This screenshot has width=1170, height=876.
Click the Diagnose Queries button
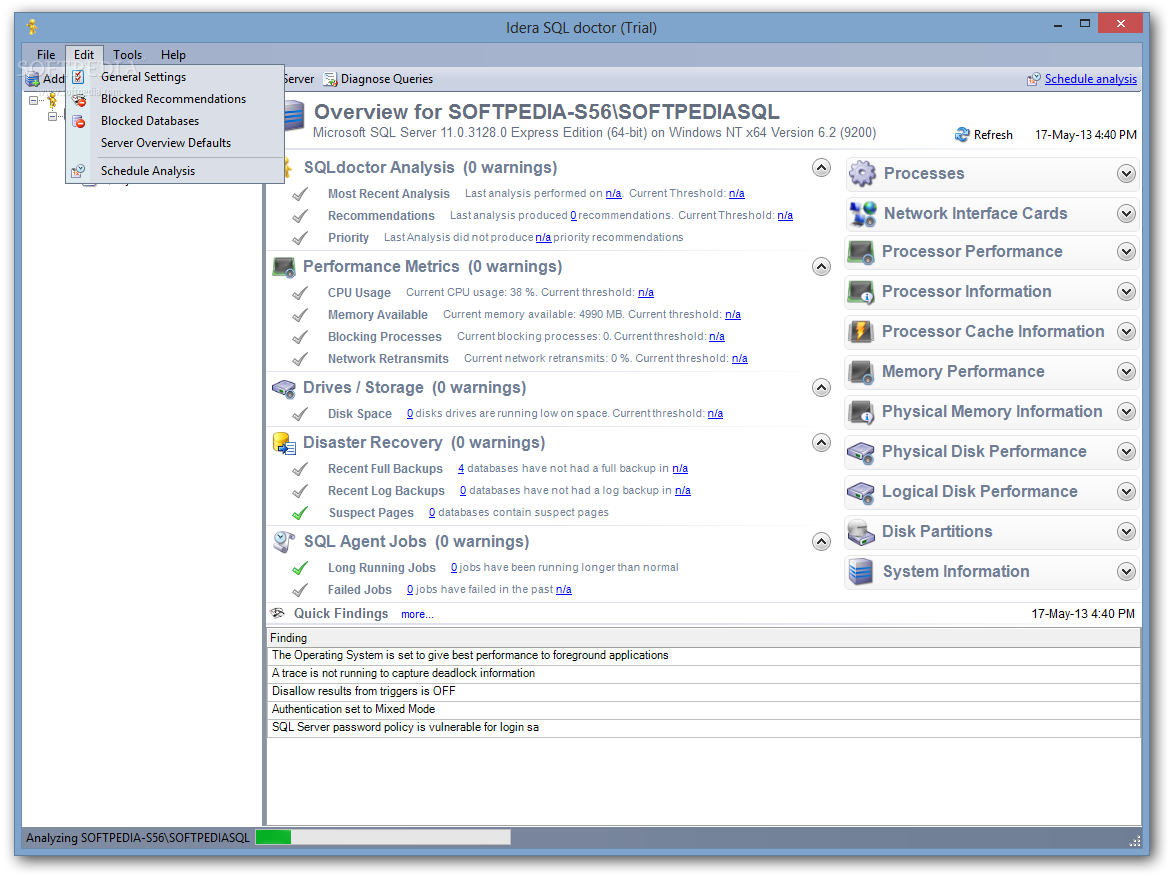click(x=378, y=79)
